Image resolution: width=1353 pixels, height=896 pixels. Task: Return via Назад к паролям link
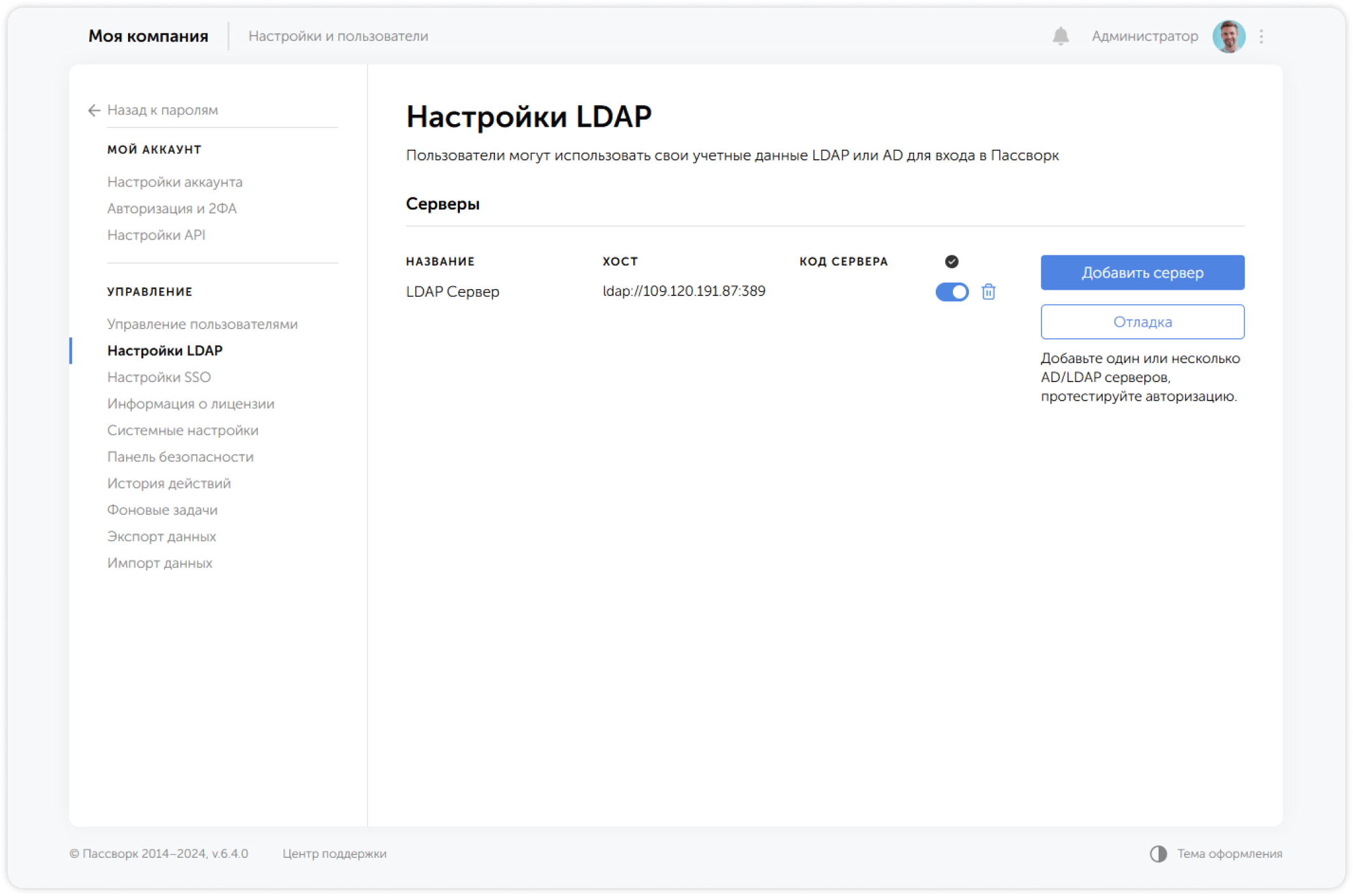(x=162, y=110)
